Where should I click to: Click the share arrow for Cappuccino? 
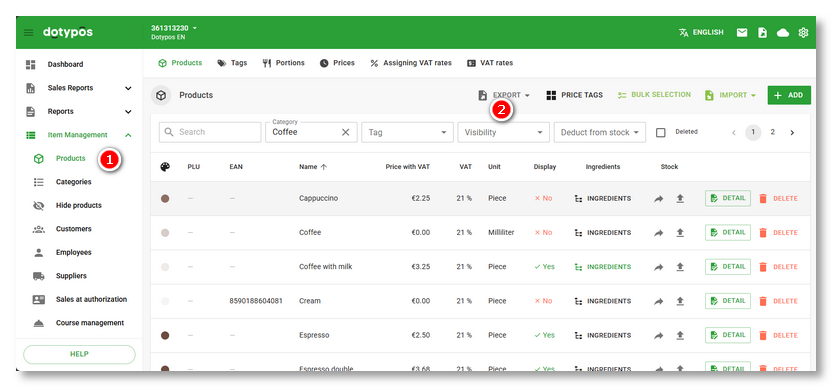tap(658, 199)
